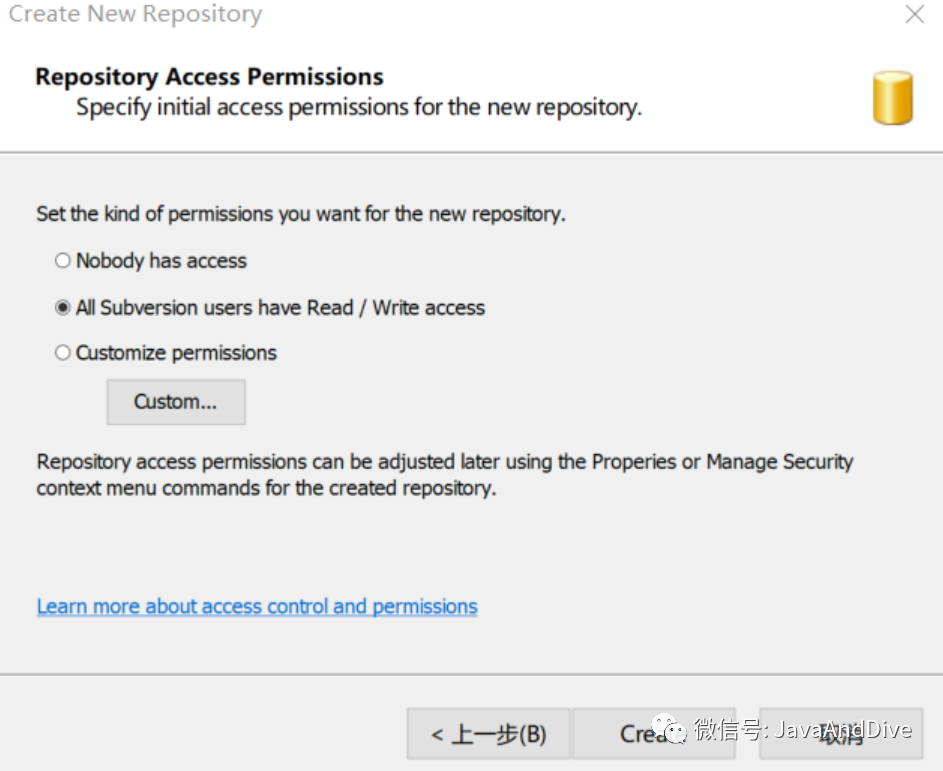Viewport: 943px width, 771px height.
Task: Open the Custom... permissions button
Action: point(176,402)
